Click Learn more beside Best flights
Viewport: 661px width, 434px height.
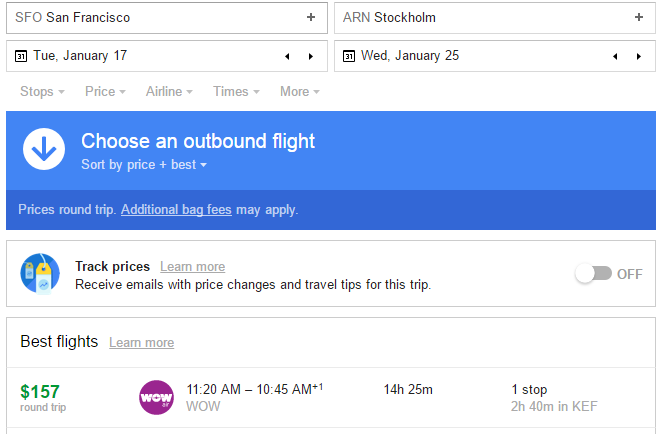[x=141, y=342]
